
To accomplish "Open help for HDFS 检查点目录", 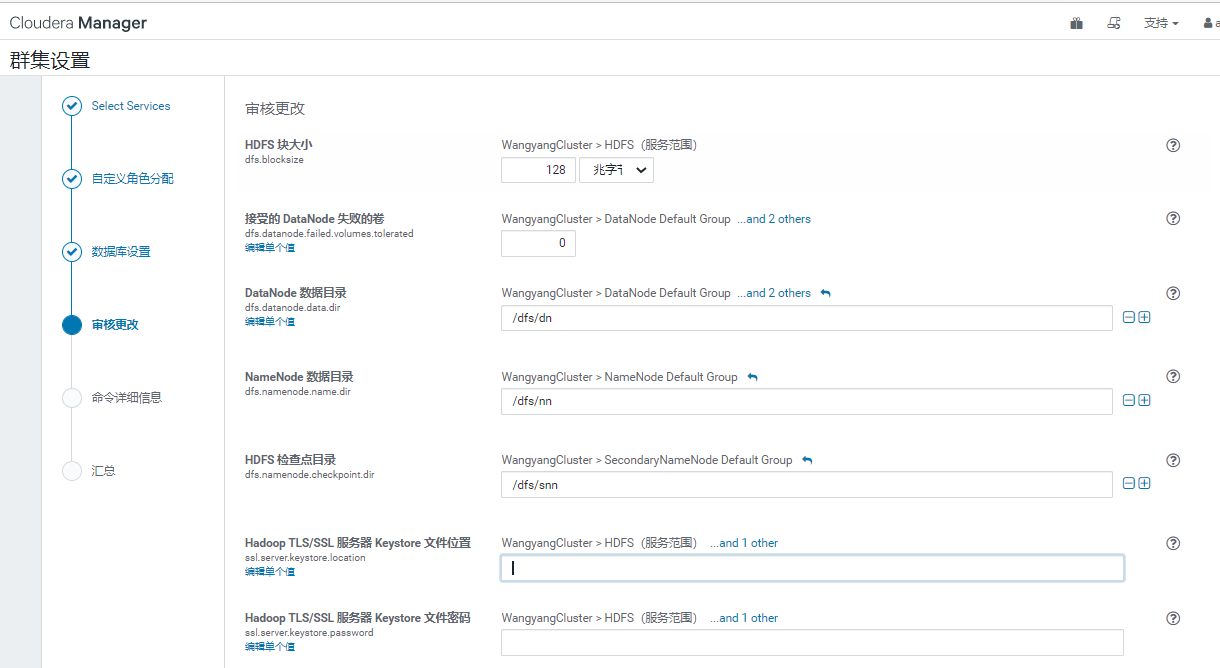I will [1174, 460].
